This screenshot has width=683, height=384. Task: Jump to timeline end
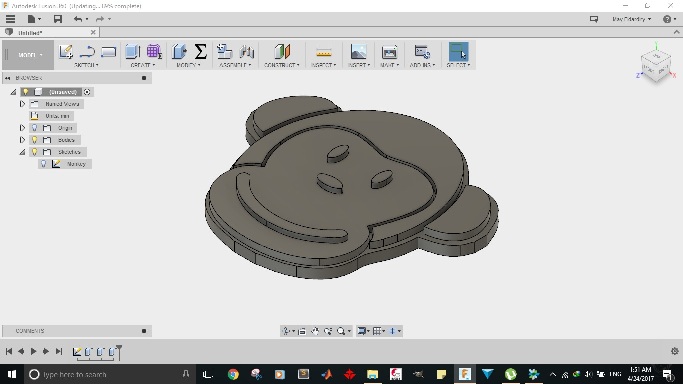pos(59,351)
